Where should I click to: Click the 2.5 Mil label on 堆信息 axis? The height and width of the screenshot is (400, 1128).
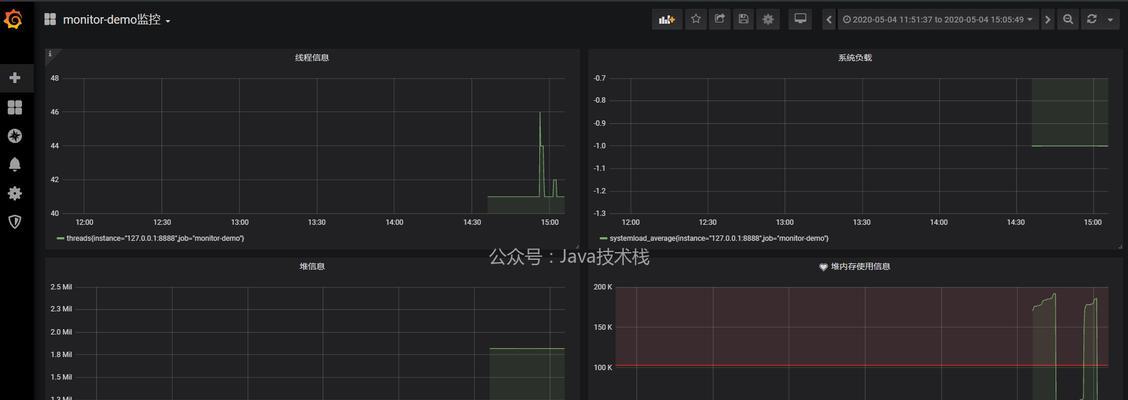(x=61, y=287)
